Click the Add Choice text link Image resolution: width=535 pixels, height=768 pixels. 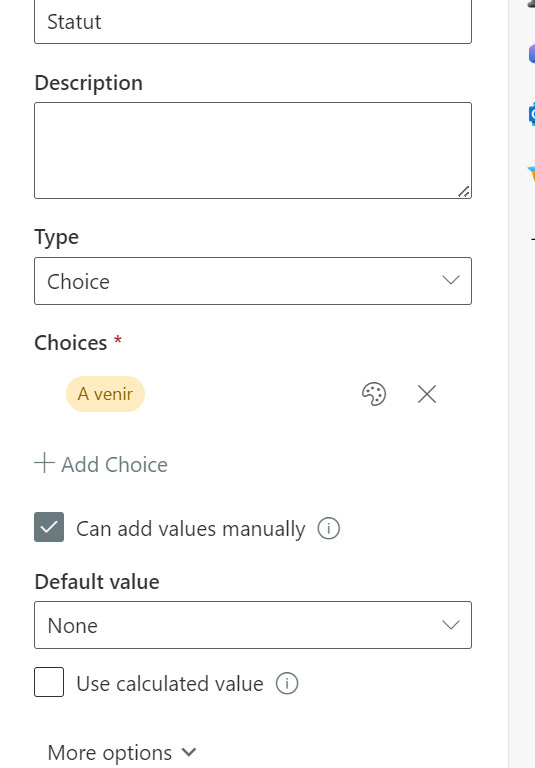click(x=114, y=464)
